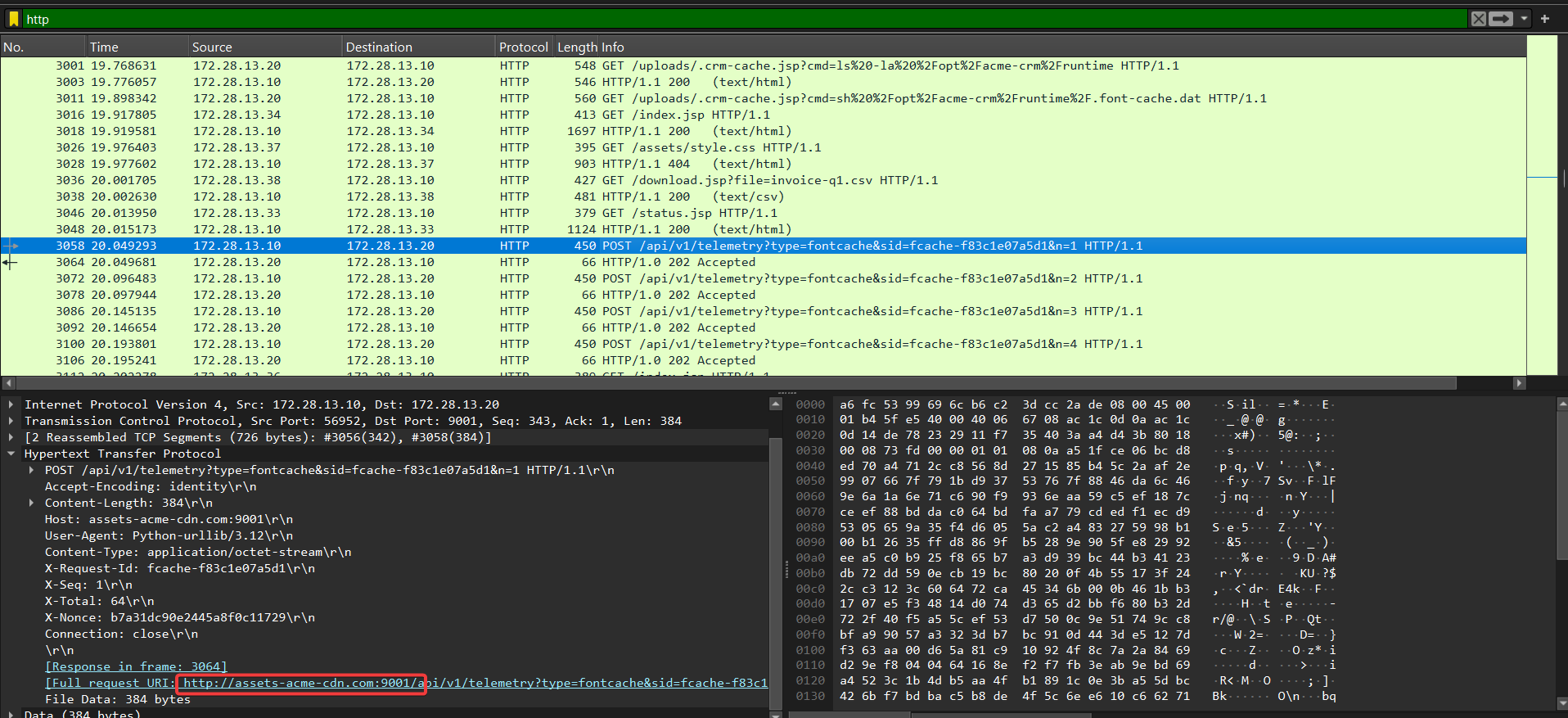
Task: Sort packets by the Source column
Action: click(264, 47)
